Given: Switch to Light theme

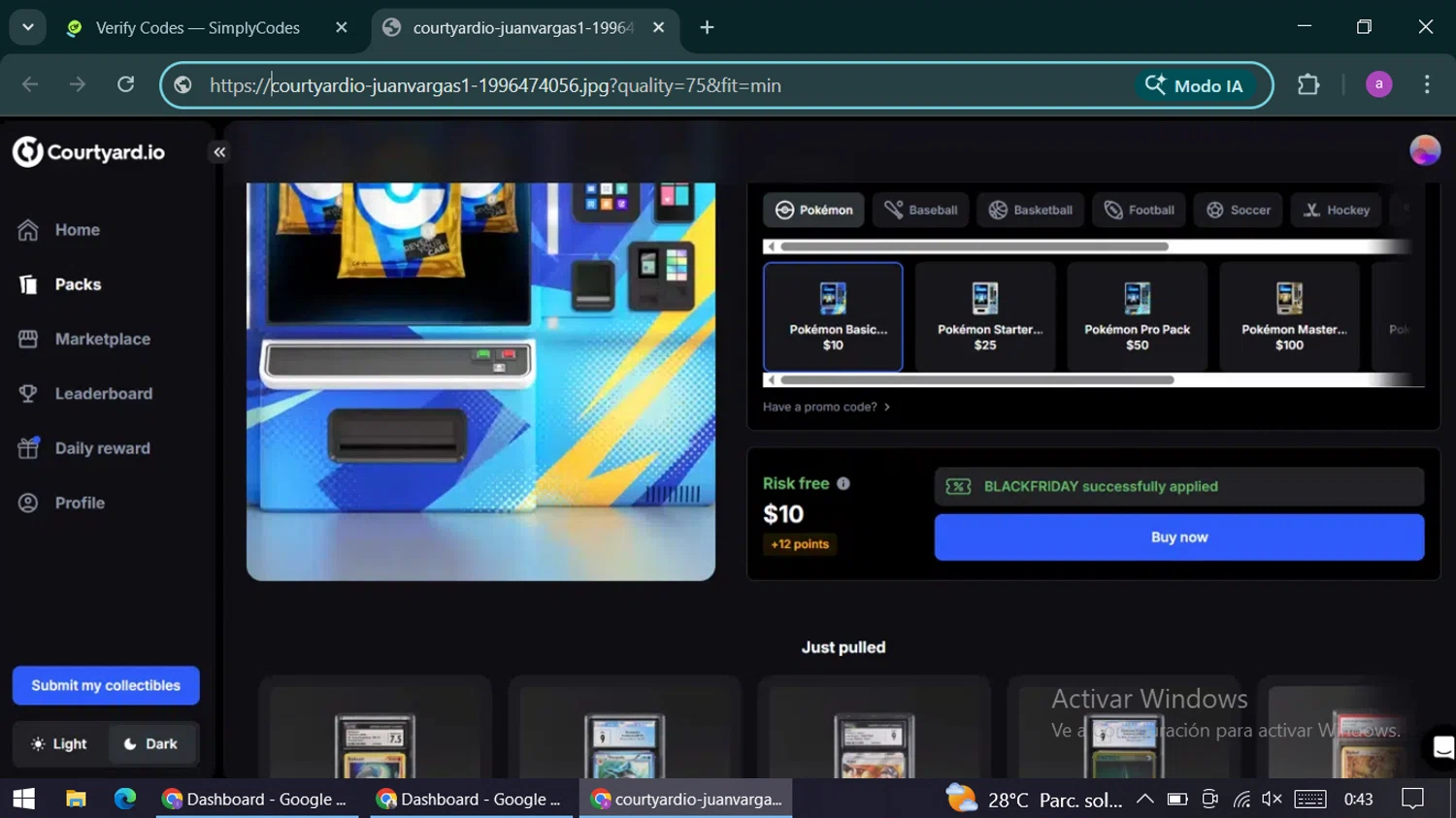Looking at the screenshot, I should 60,744.
